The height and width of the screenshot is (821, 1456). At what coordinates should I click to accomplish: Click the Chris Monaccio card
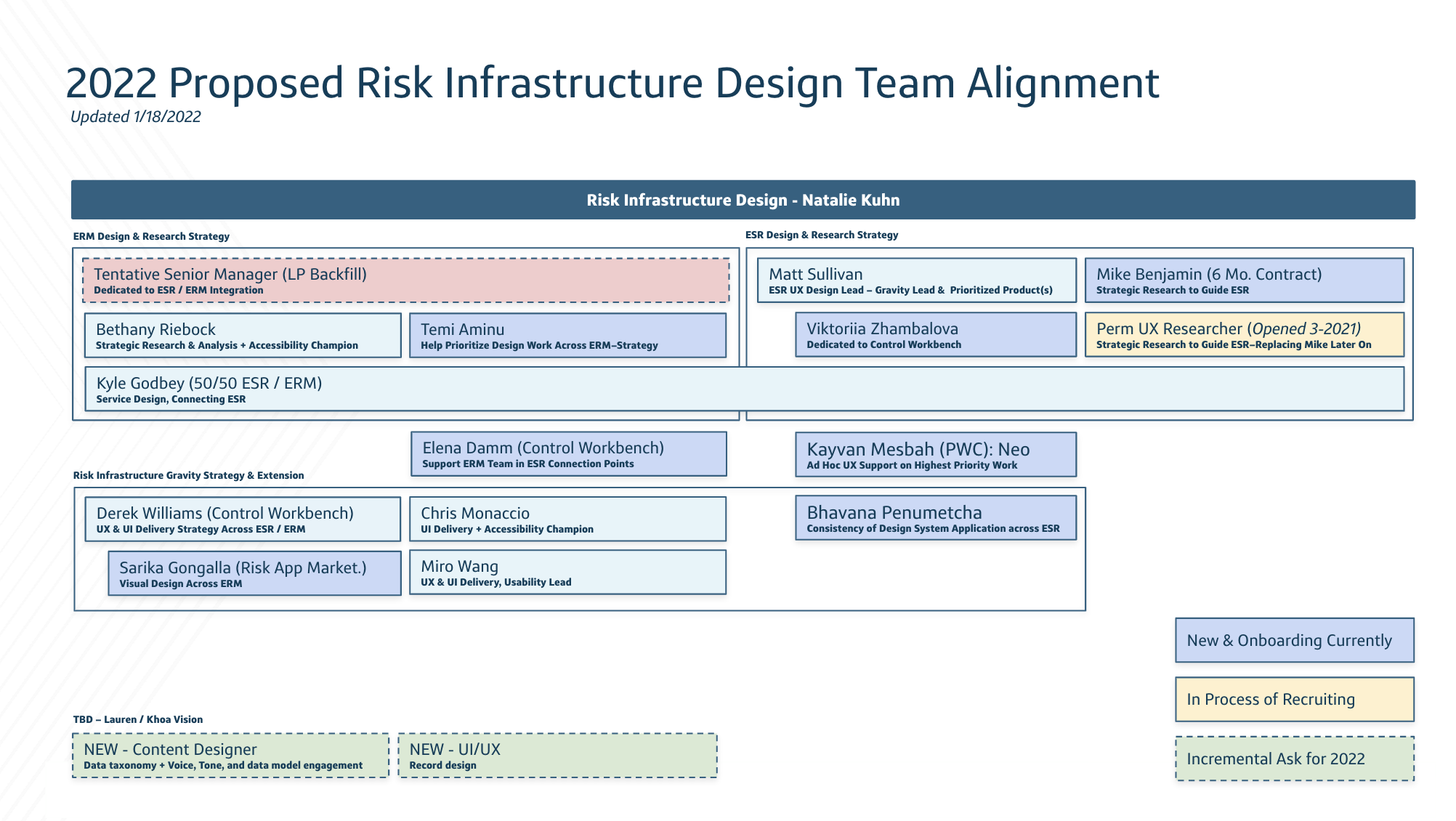(567, 519)
